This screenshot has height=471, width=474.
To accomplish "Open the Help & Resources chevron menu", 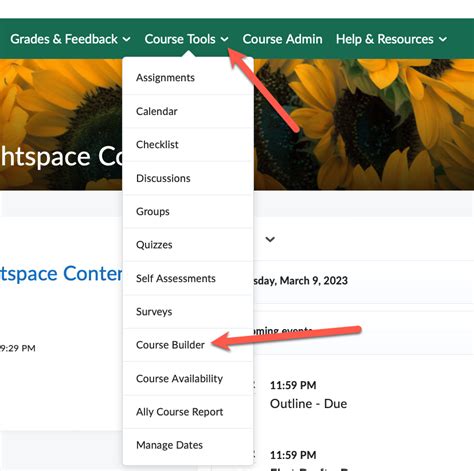I will pyautogui.click(x=443, y=39).
